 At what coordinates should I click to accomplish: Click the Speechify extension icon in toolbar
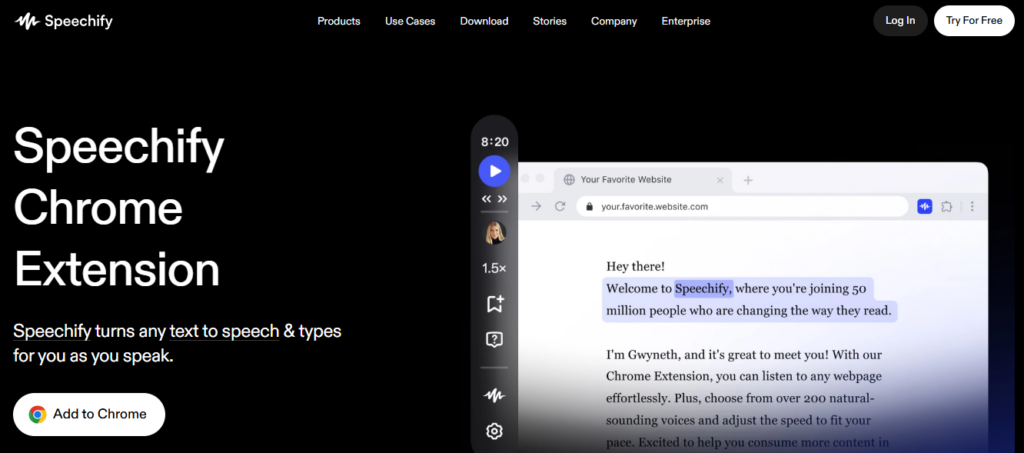[924, 206]
